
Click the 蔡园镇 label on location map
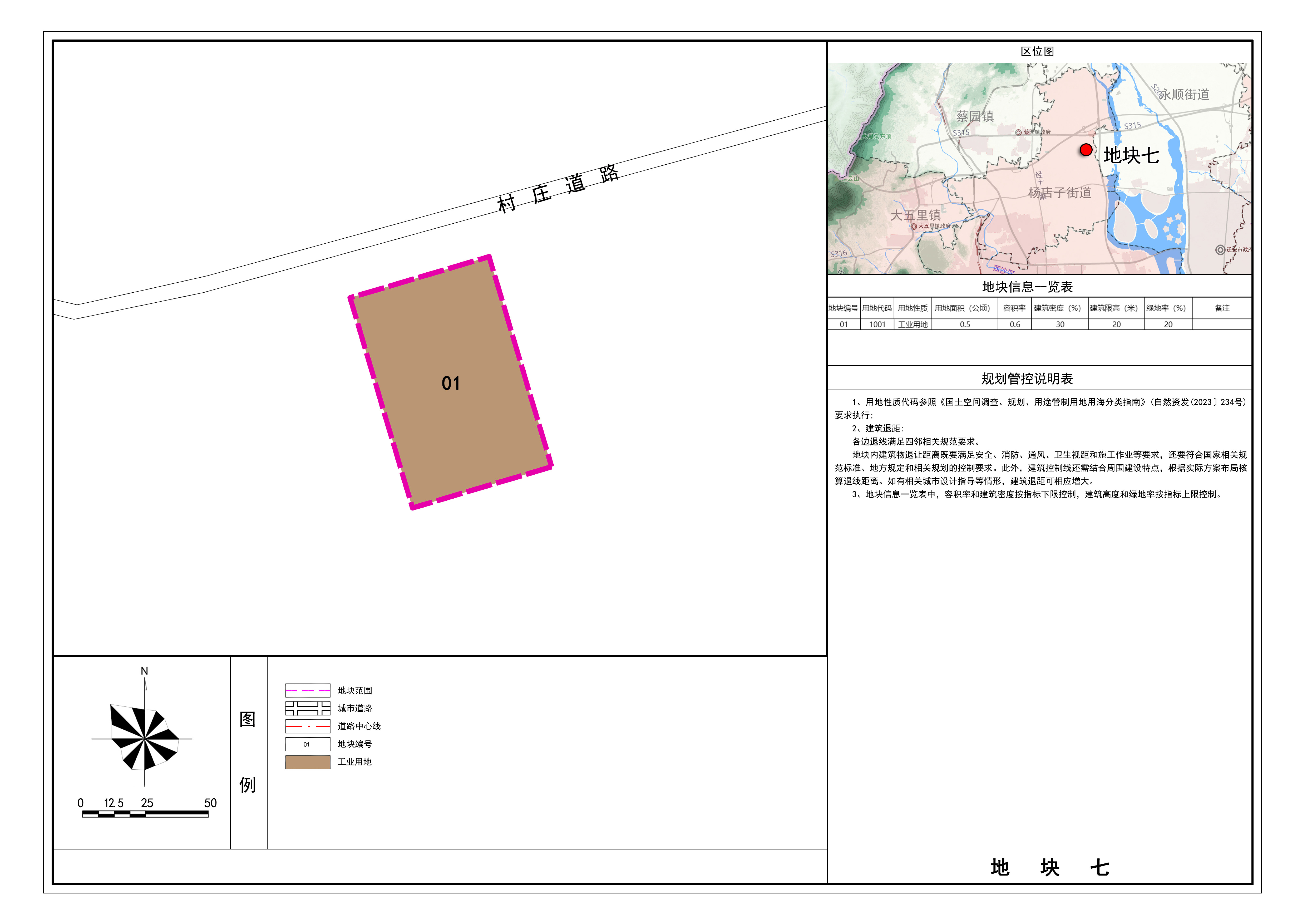coord(975,116)
